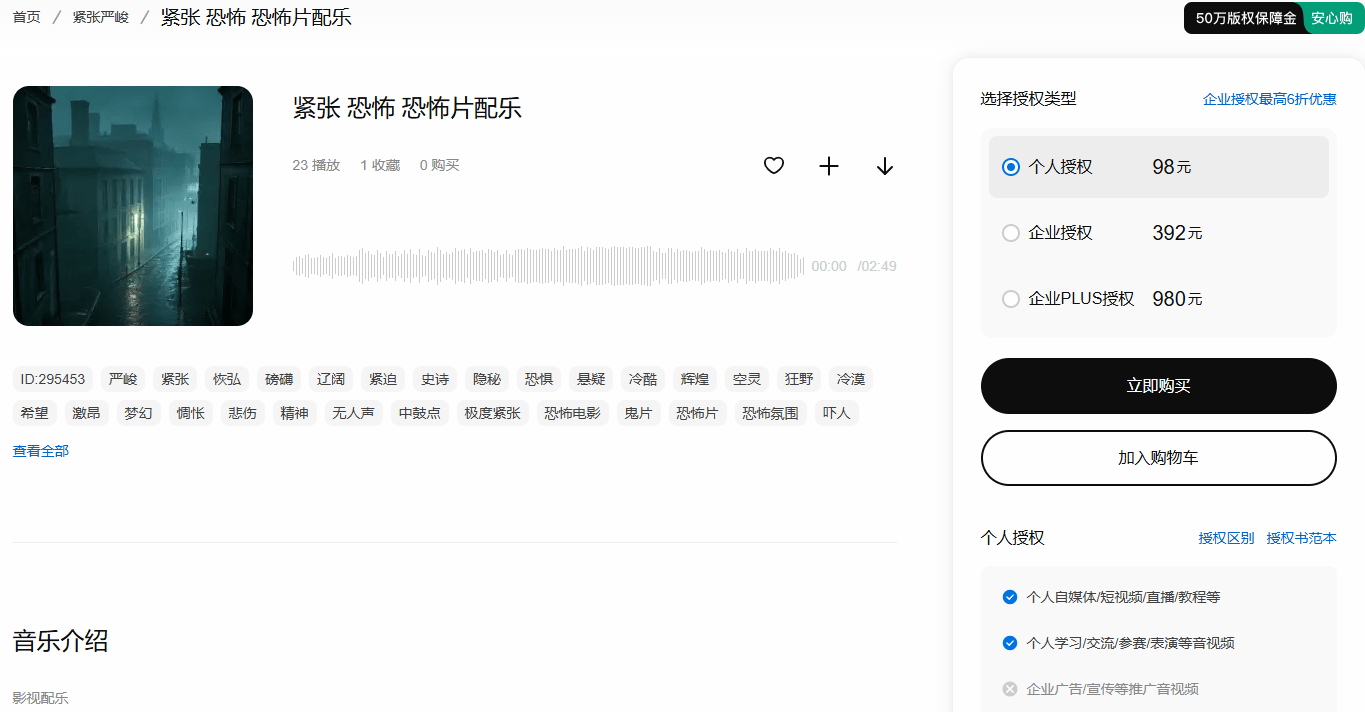This screenshot has height=712, width=1365.
Task: Open the 精神 tag
Action: tap(295, 413)
